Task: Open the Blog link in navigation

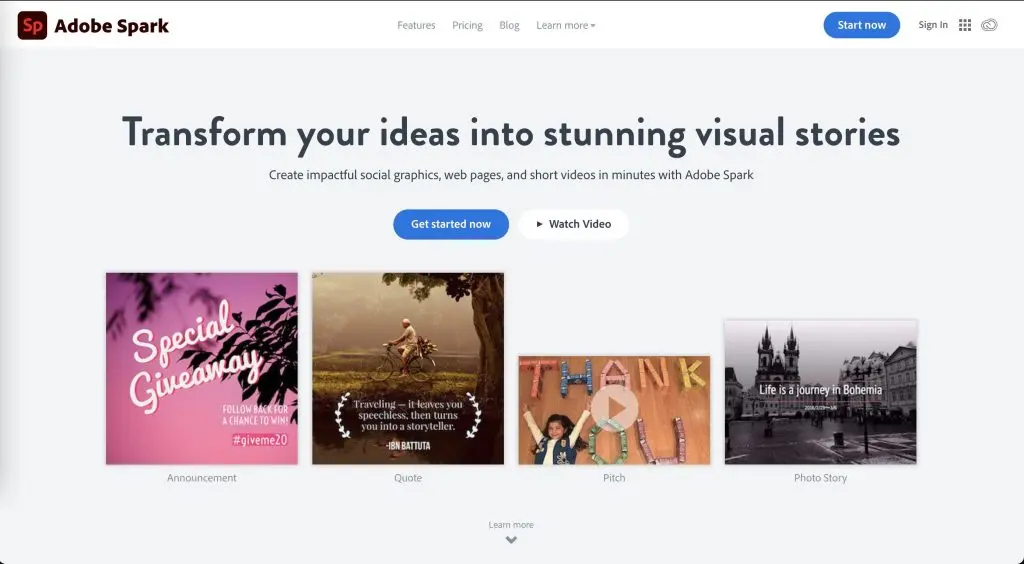Action: pos(509,25)
